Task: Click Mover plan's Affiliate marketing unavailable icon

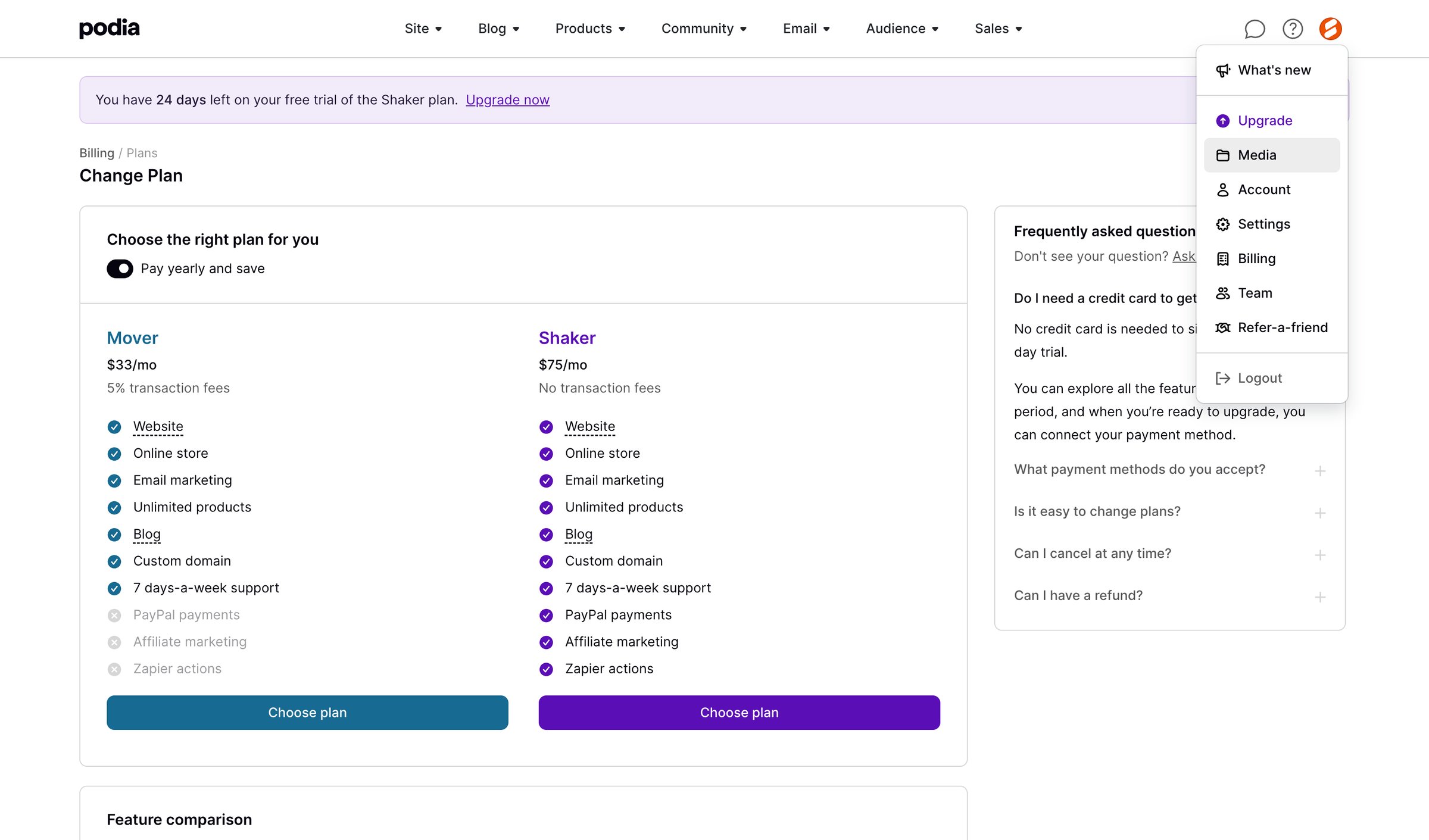Action: click(114, 642)
